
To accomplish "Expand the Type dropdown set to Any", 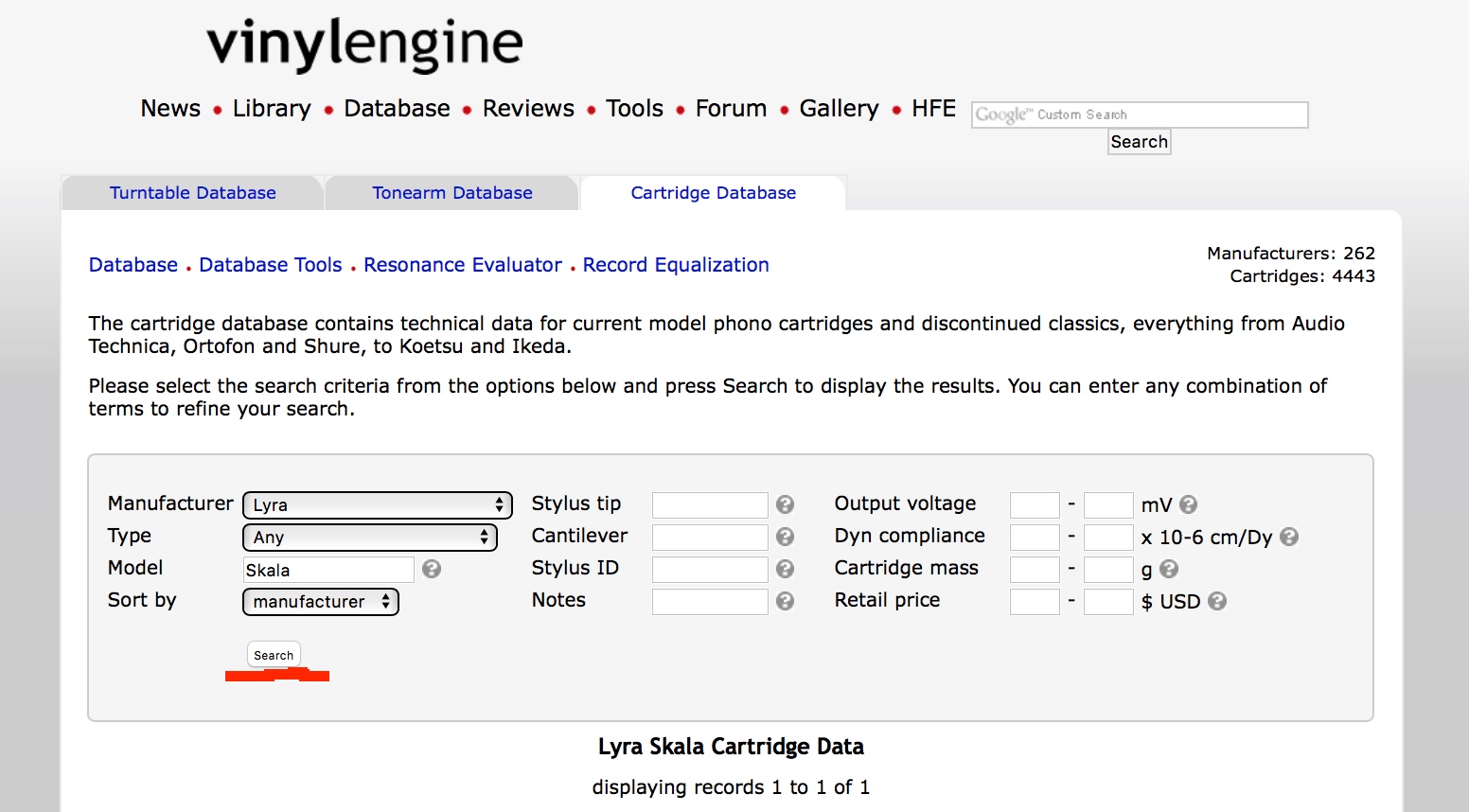I will coord(369,538).
